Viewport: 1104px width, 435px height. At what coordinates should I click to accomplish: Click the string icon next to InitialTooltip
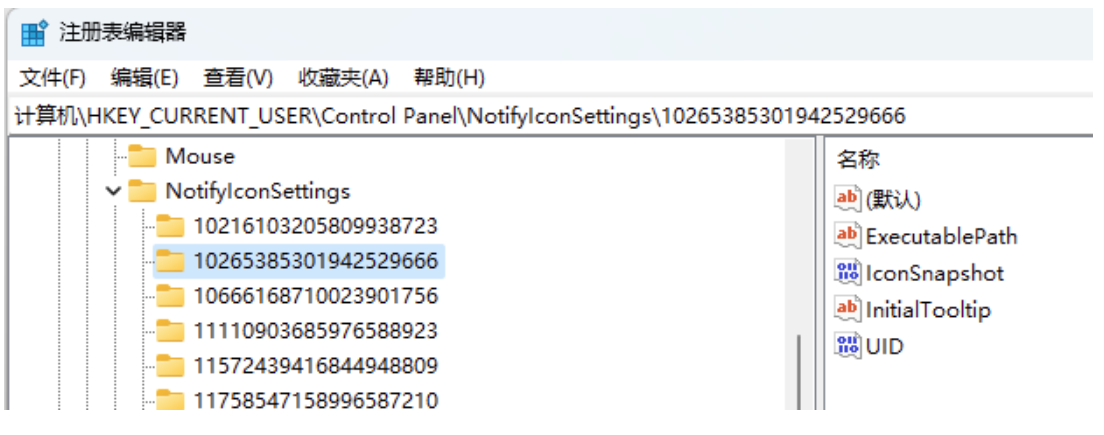(x=847, y=310)
